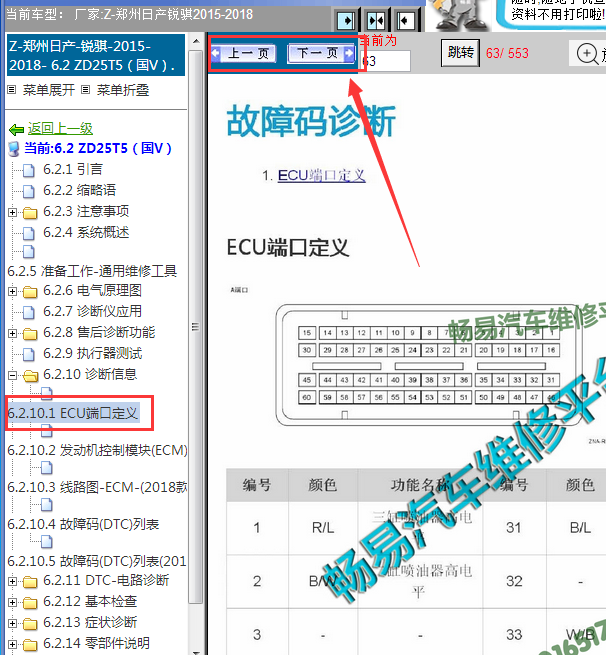Go to previous page with 上一页 button
The height and width of the screenshot is (655, 606).
[244, 53]
